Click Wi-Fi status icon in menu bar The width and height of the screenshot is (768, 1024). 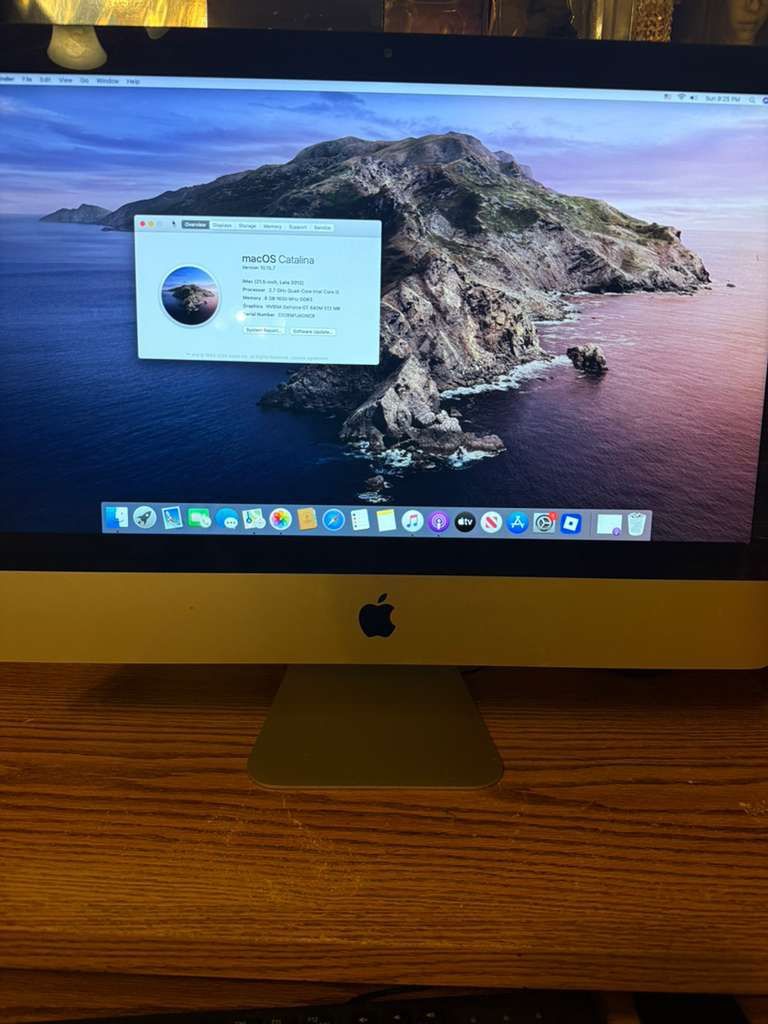coord(681,97)
